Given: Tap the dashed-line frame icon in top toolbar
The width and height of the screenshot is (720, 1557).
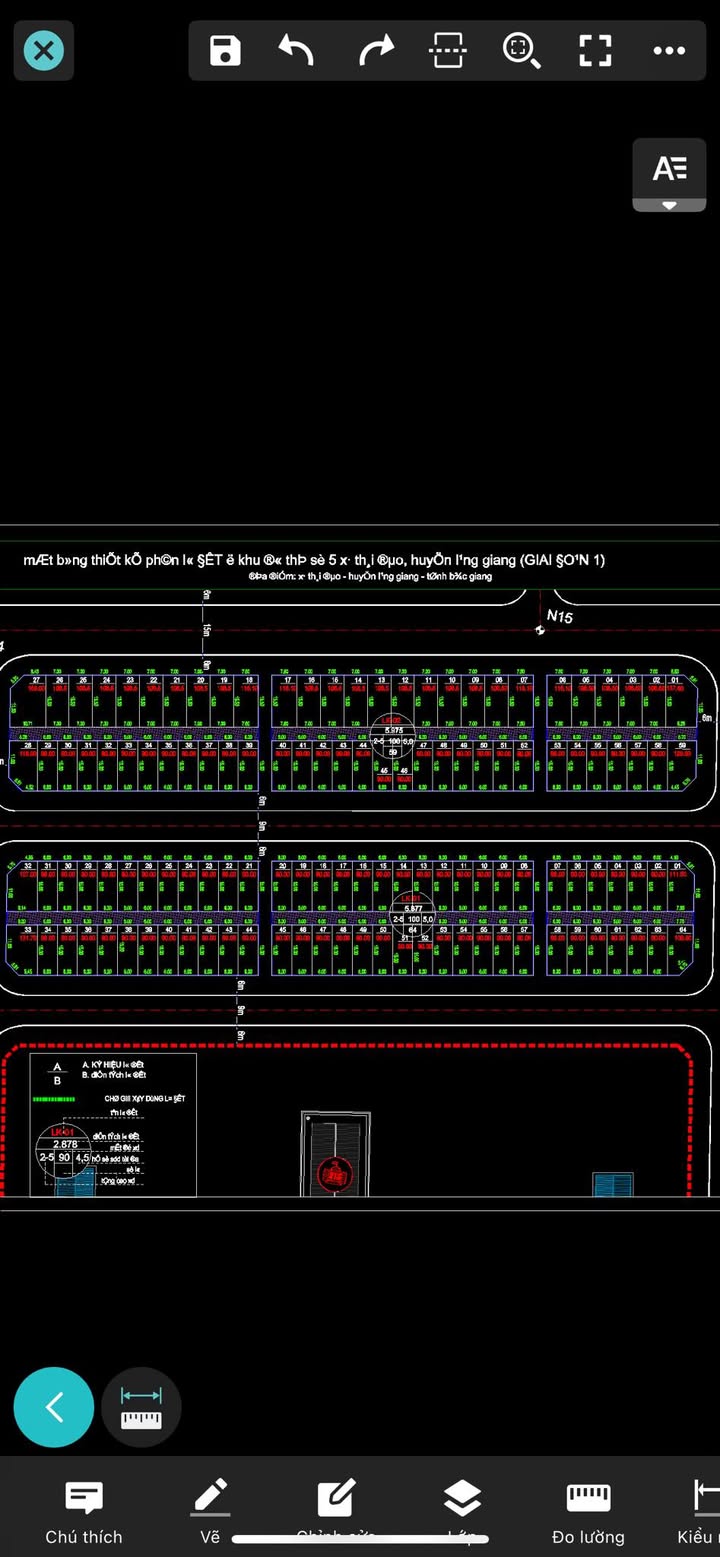Looking at the screenshot, I should [448, 50].
